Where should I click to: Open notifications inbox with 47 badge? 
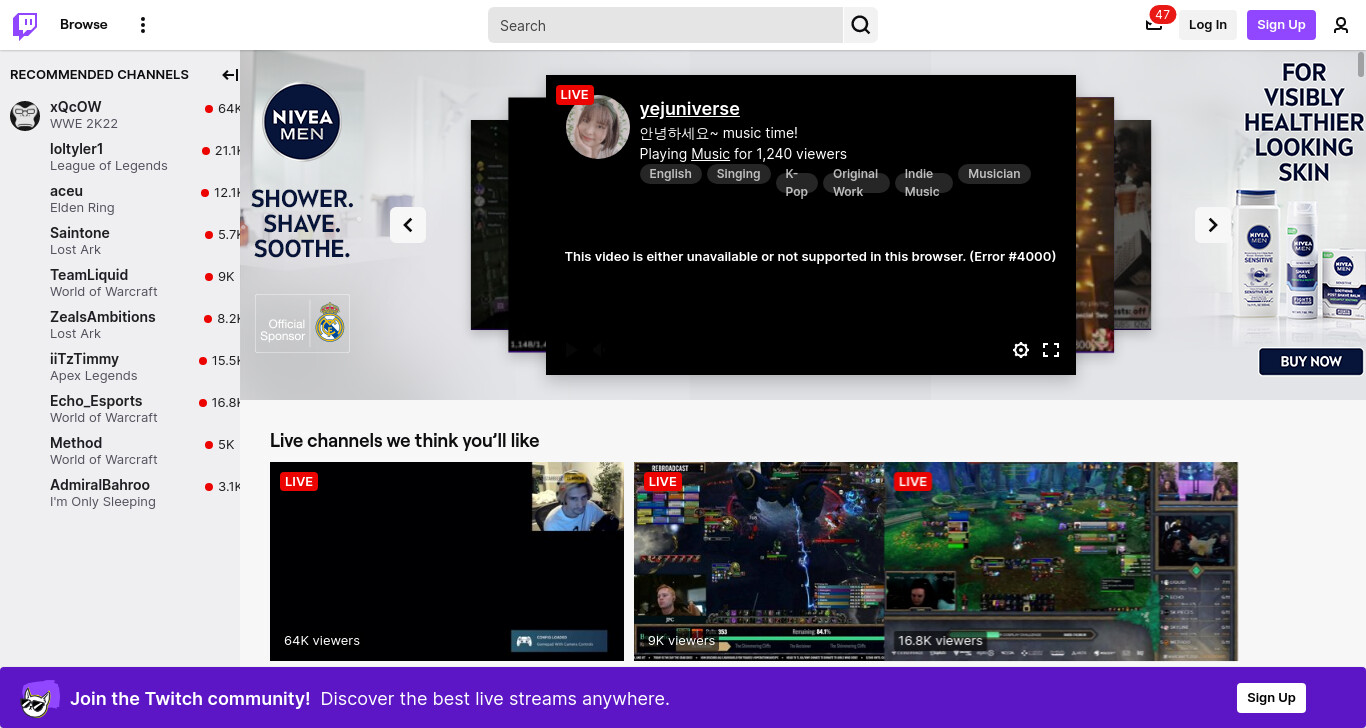1154,24
